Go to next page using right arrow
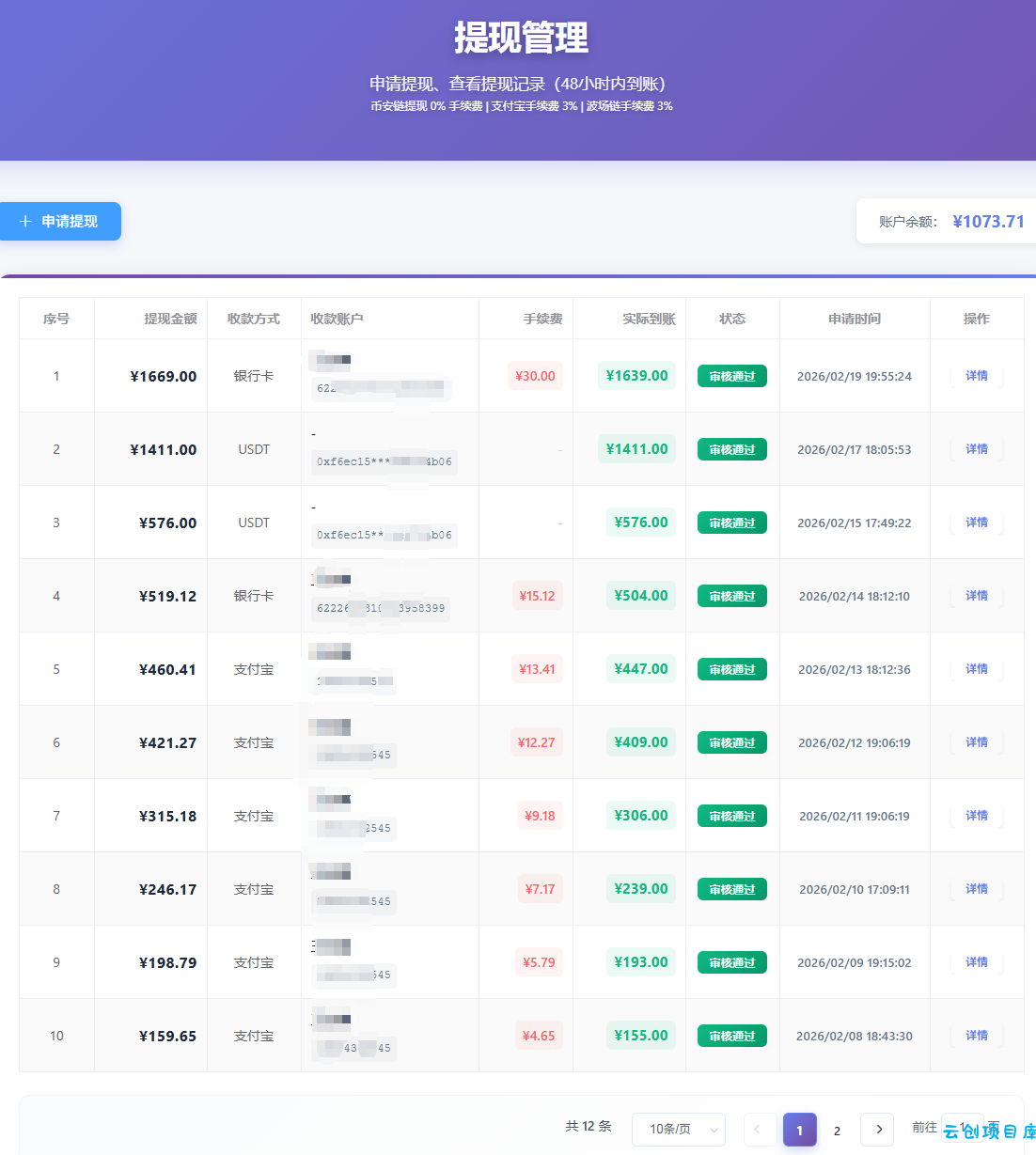The height and width of the screenshot is (1155, 1036). pos(878,1130)
